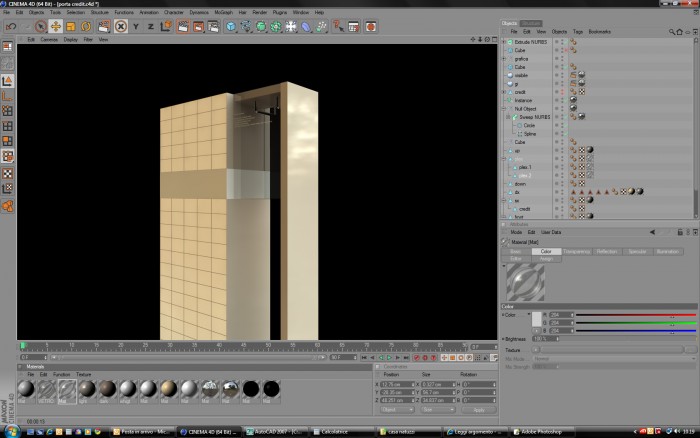Click the Apply button in Coordinates

point(479,409)
